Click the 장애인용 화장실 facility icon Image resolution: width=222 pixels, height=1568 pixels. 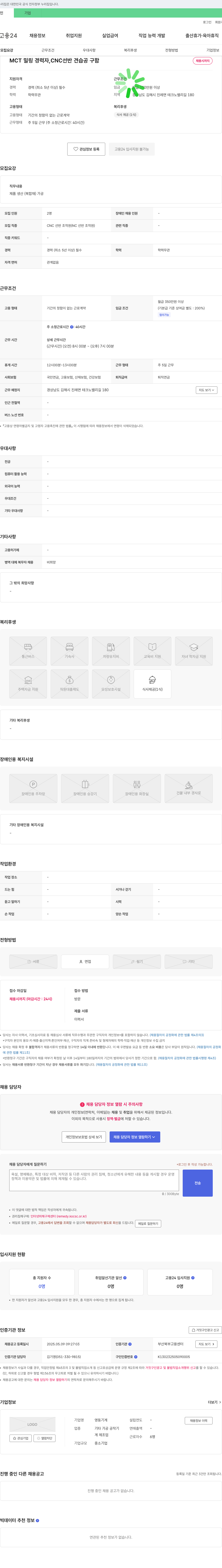[137, 788]
